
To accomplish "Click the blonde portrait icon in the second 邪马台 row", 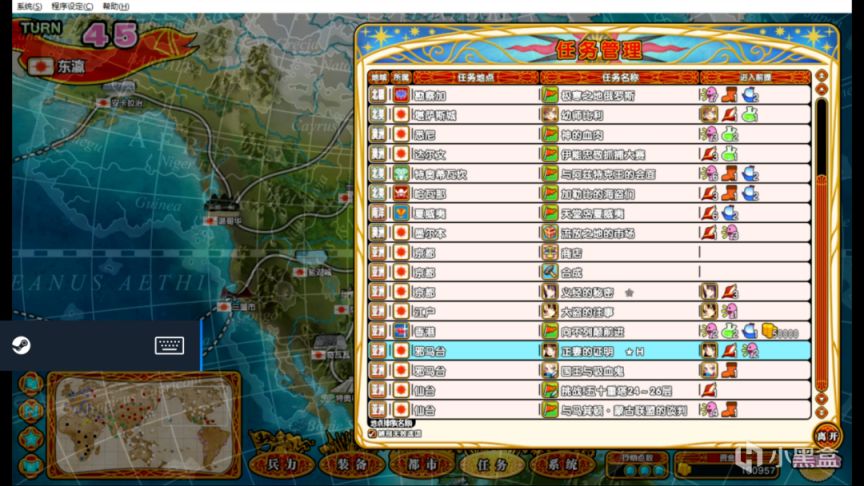I will (x=549, y=370).
